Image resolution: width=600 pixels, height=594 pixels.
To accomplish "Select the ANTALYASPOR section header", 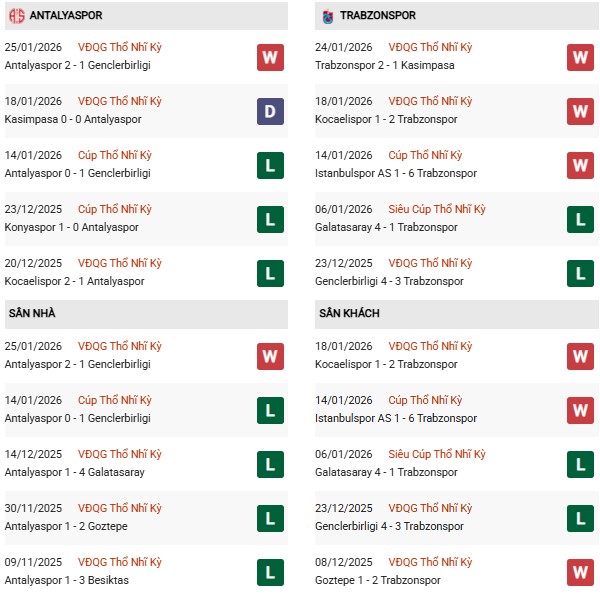I will (67, 16).
